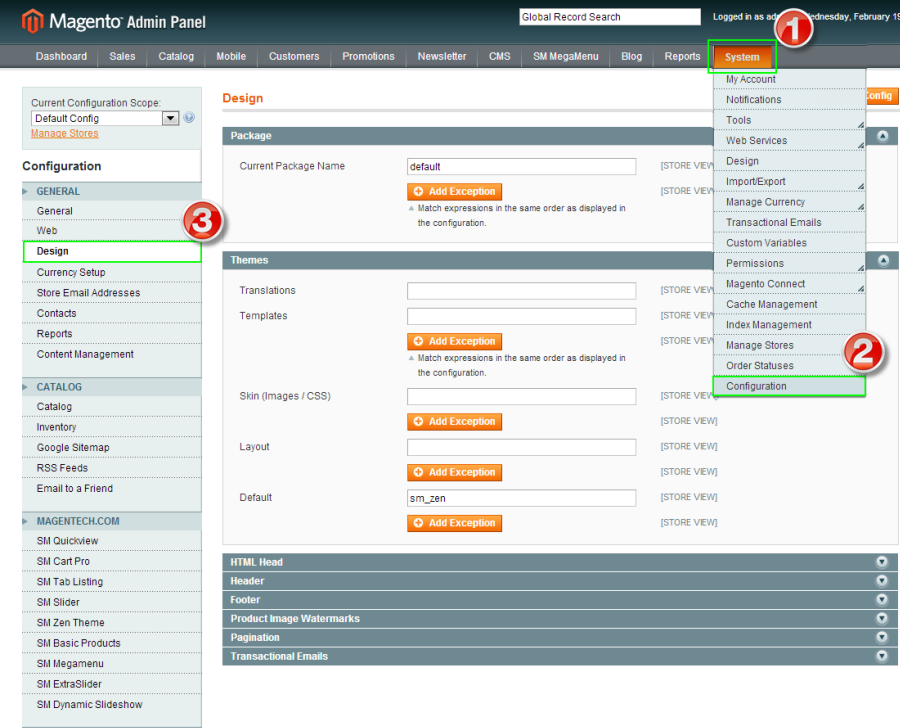The image size is (900, 728).
Task: Open the Magento Connect submenu
Action: (789, 284)
